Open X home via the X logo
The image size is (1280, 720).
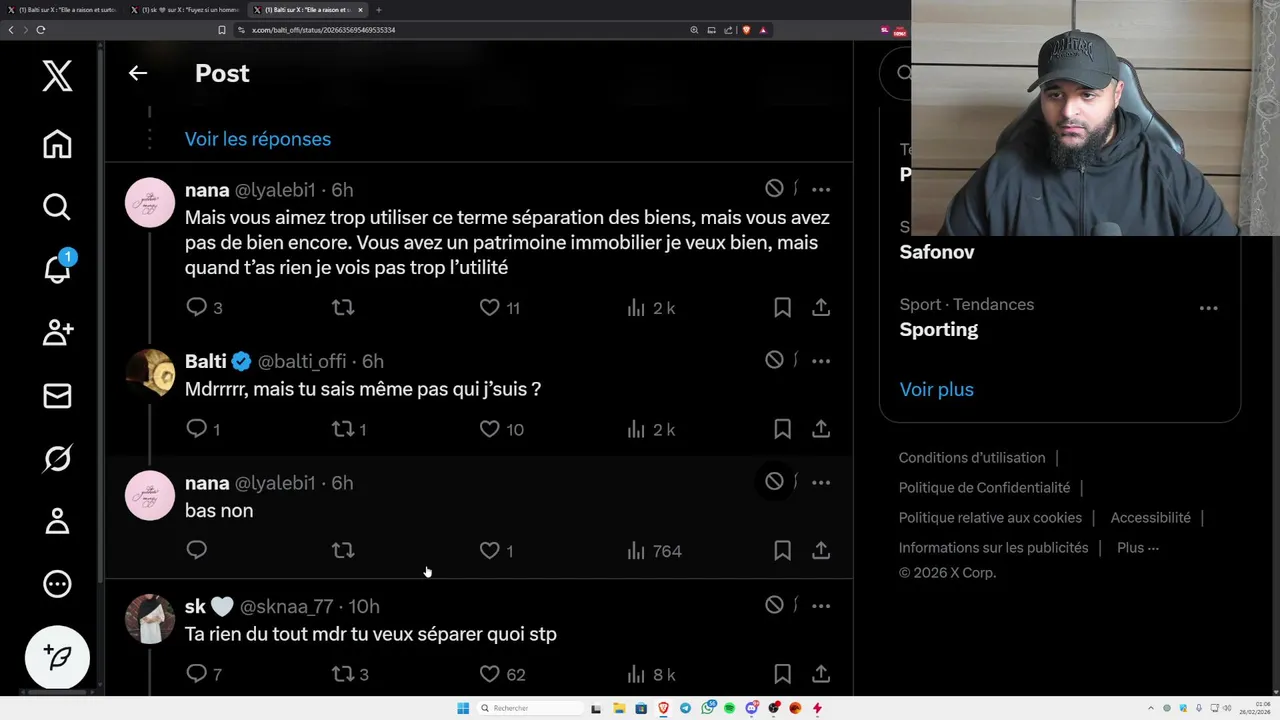[57, 75]
